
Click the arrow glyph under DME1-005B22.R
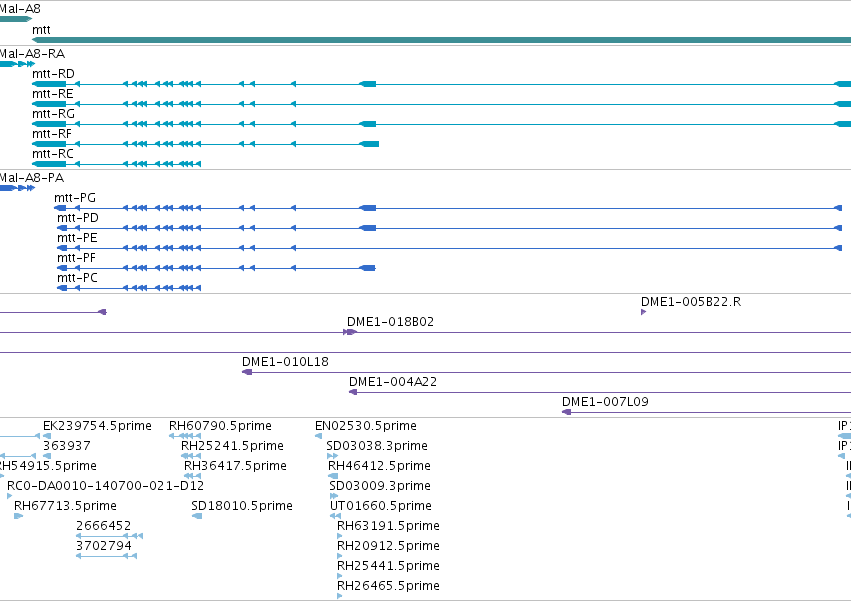pos(644,312)
